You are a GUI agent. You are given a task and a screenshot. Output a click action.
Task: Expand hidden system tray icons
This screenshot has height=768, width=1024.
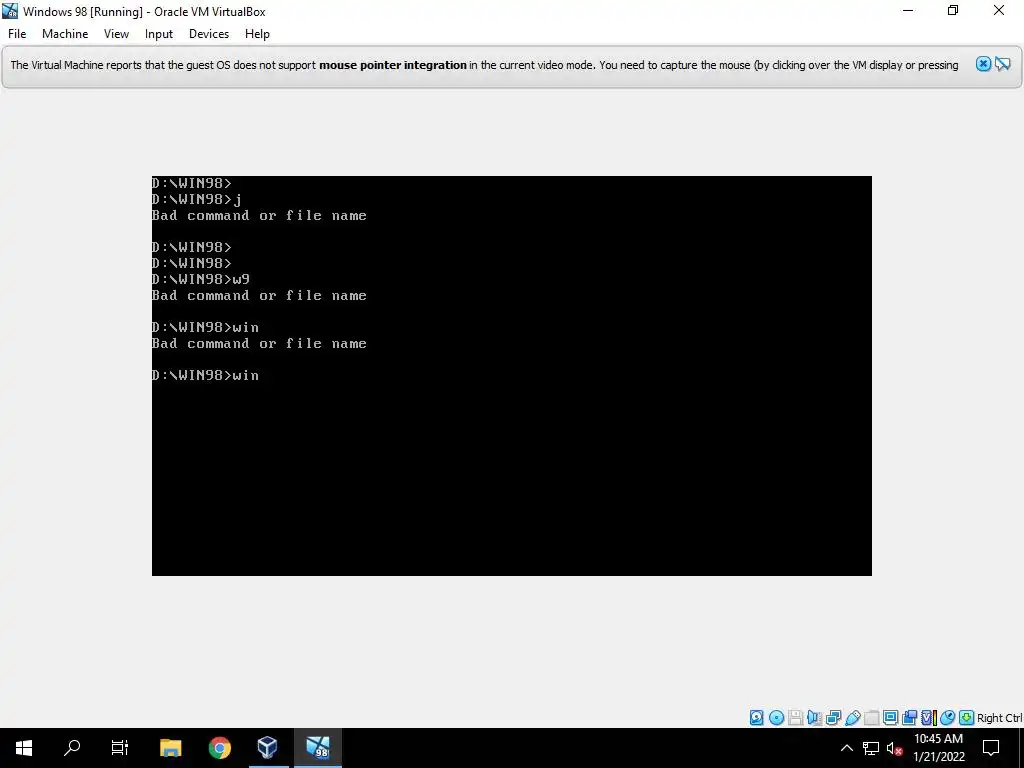(x=846, y=748)
